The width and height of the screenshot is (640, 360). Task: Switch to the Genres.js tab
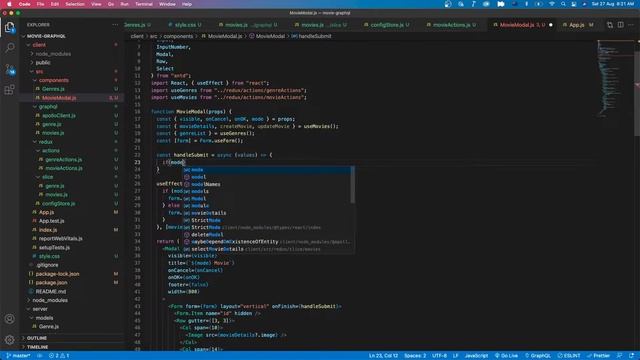click(x=137, y=25)
